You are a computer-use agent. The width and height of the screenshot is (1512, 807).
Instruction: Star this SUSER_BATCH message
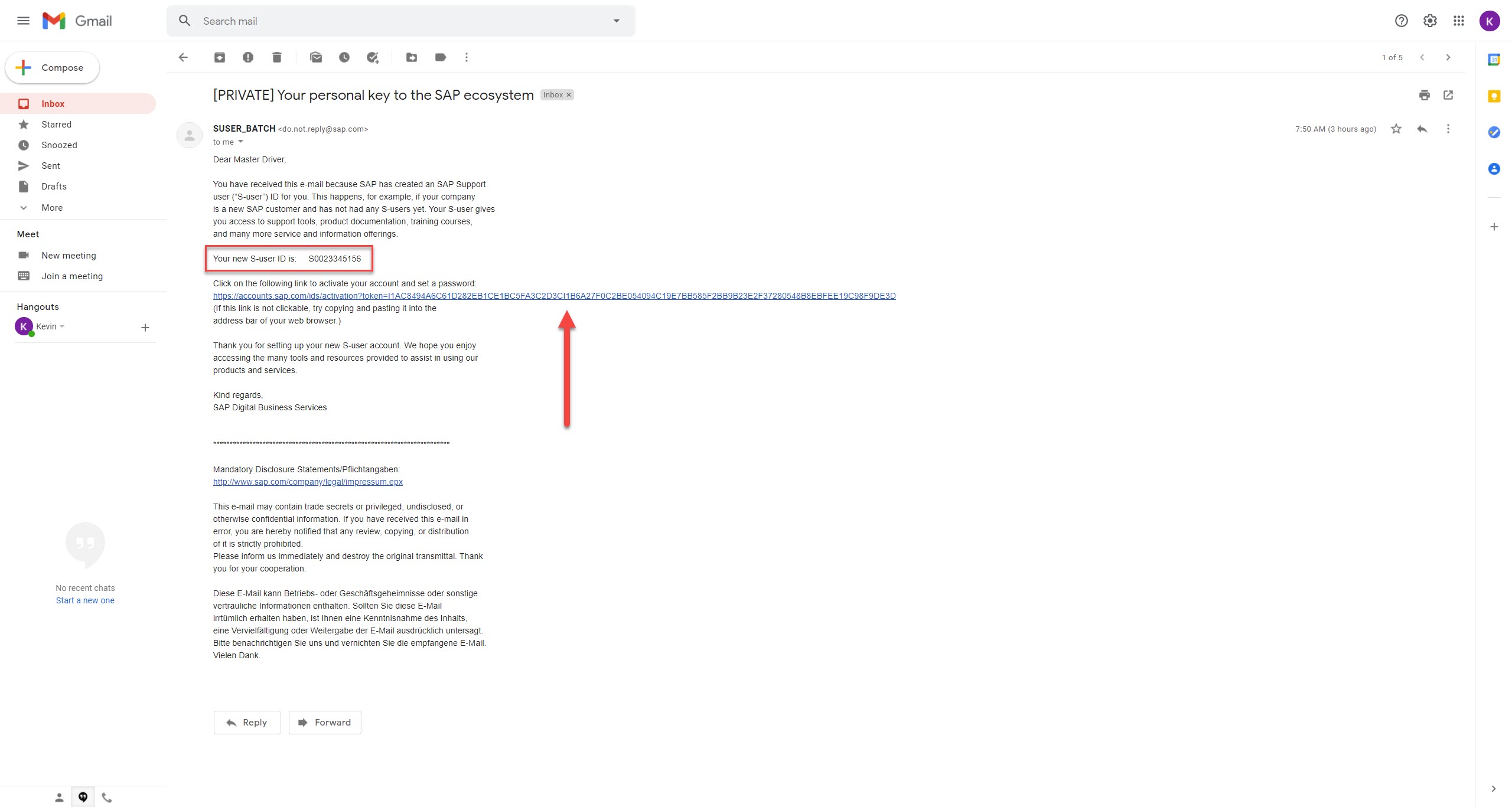pos(1396,129)
